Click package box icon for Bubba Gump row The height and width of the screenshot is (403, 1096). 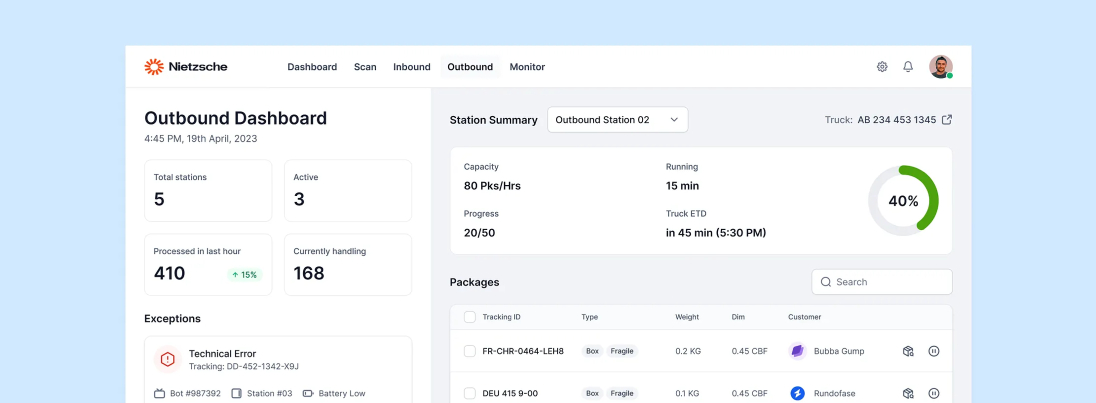(908, 351)
